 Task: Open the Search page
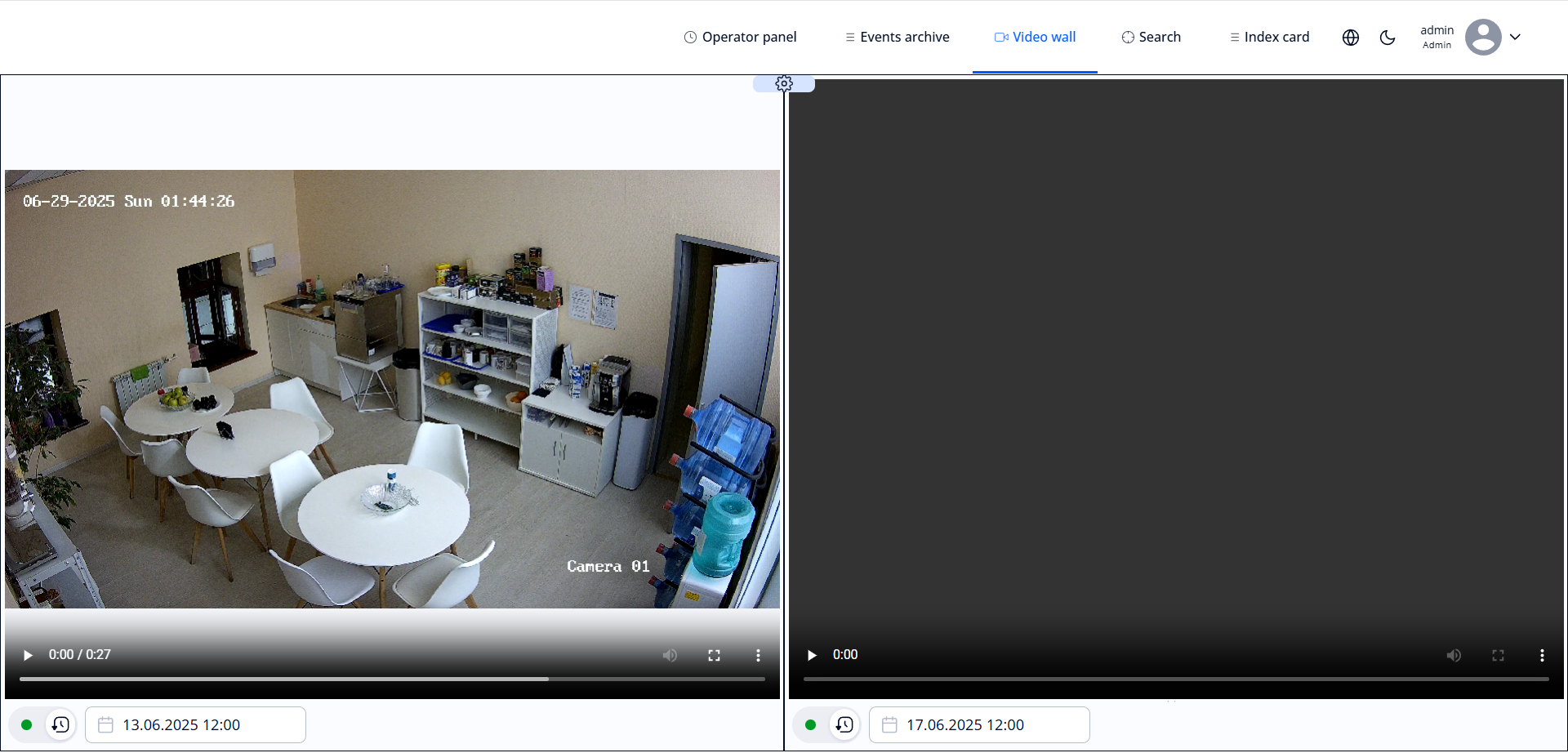click(1151, 37)
